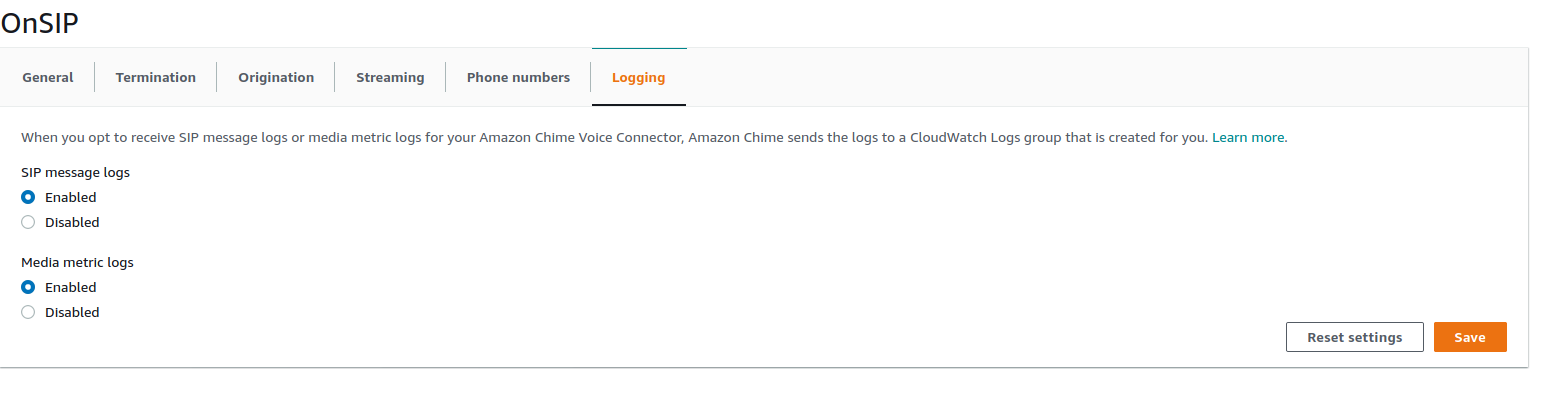Click the OnSIP page title

click(40, 22)
